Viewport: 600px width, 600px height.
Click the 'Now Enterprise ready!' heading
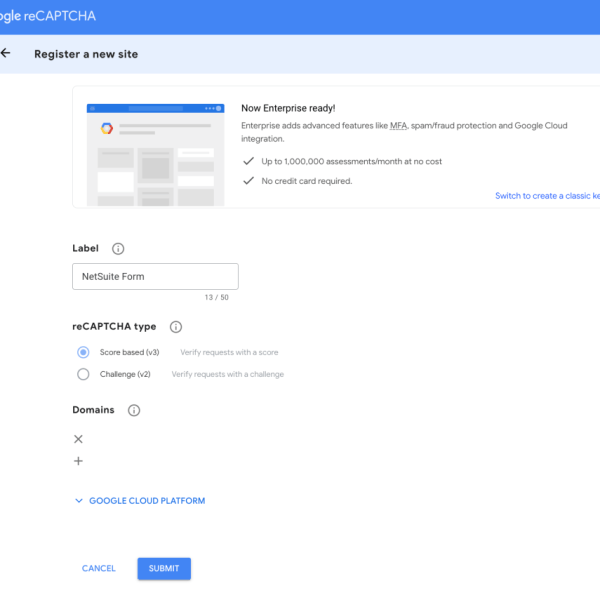(x=288, y=108)
